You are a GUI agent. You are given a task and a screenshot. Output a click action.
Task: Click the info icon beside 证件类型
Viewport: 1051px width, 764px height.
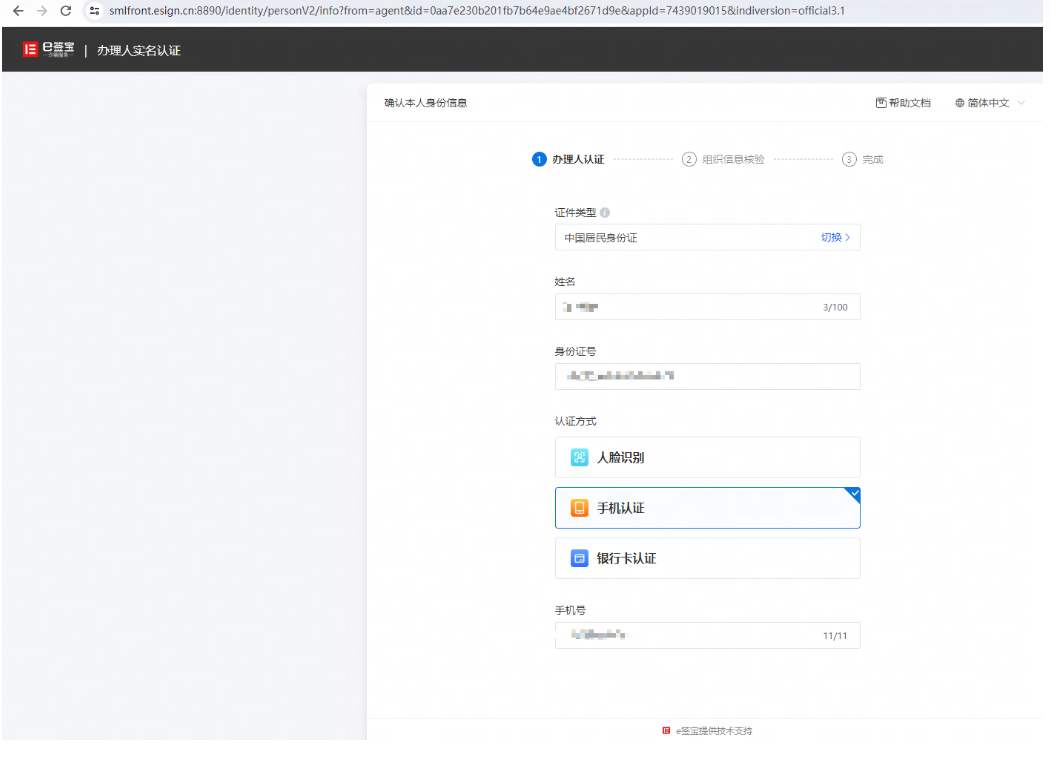pyautogui.click(x=605, y=212)
